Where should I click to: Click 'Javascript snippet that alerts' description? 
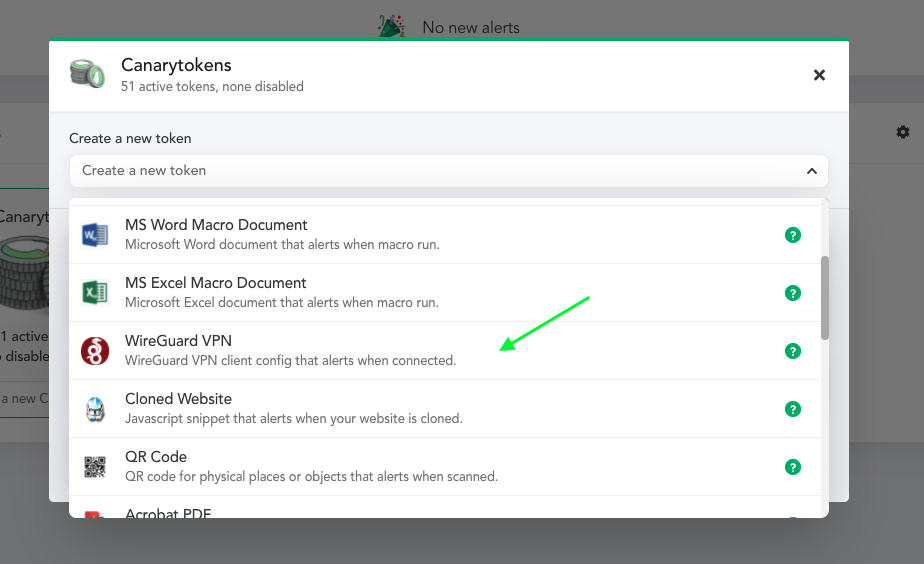tap(293, 418)
